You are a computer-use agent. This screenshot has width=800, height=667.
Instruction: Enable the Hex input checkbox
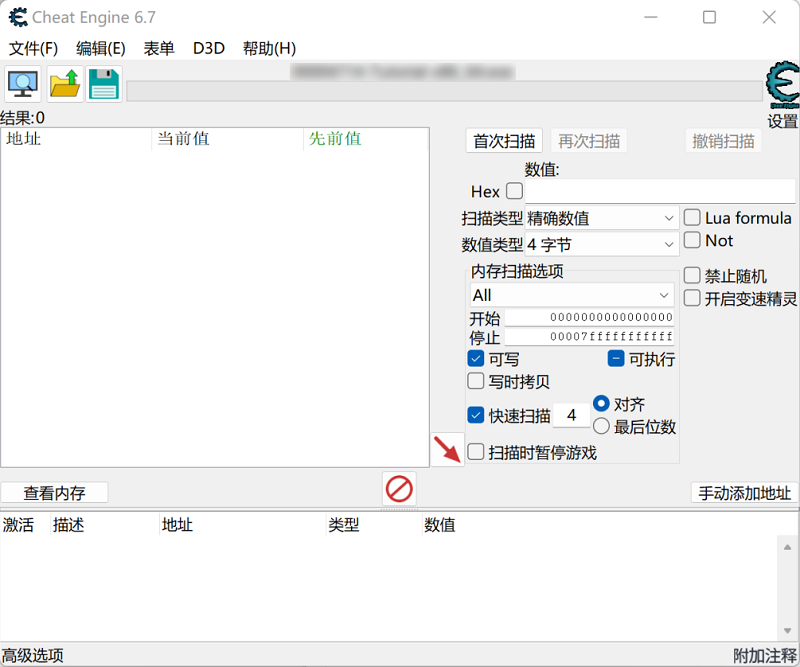tap(514, 191)
